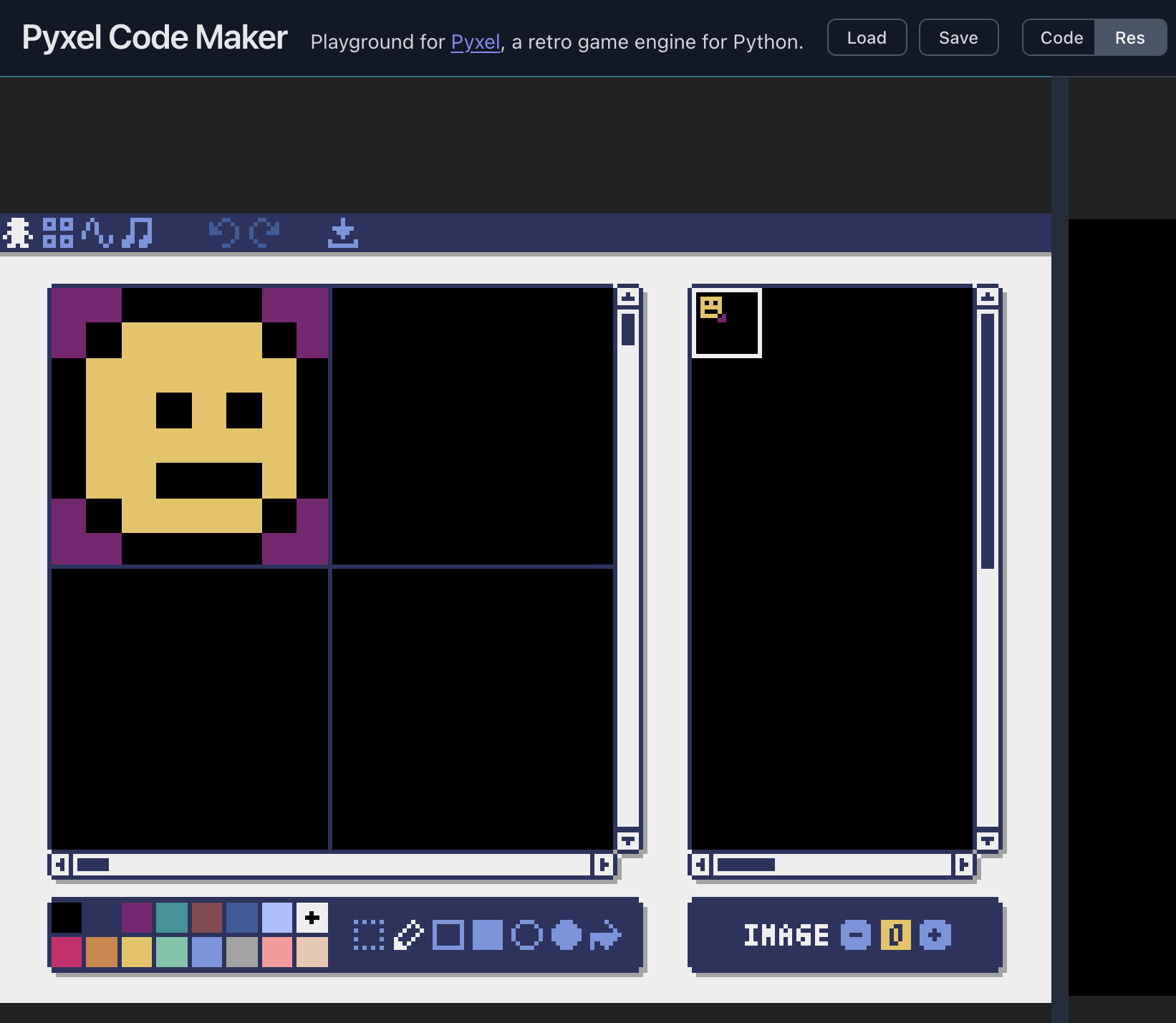Select the marquee selection tool
The height and width of the screenshot is (1023, 1176).
(x=368, y=936)
